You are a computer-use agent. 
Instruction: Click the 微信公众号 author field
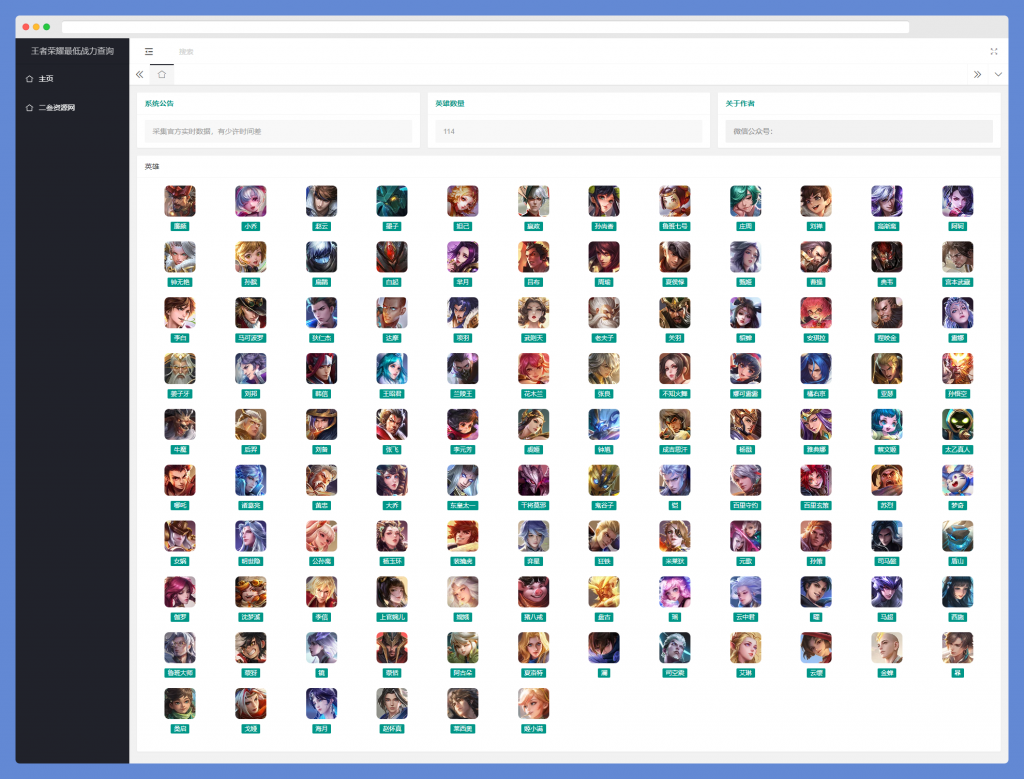pos(859,131)
